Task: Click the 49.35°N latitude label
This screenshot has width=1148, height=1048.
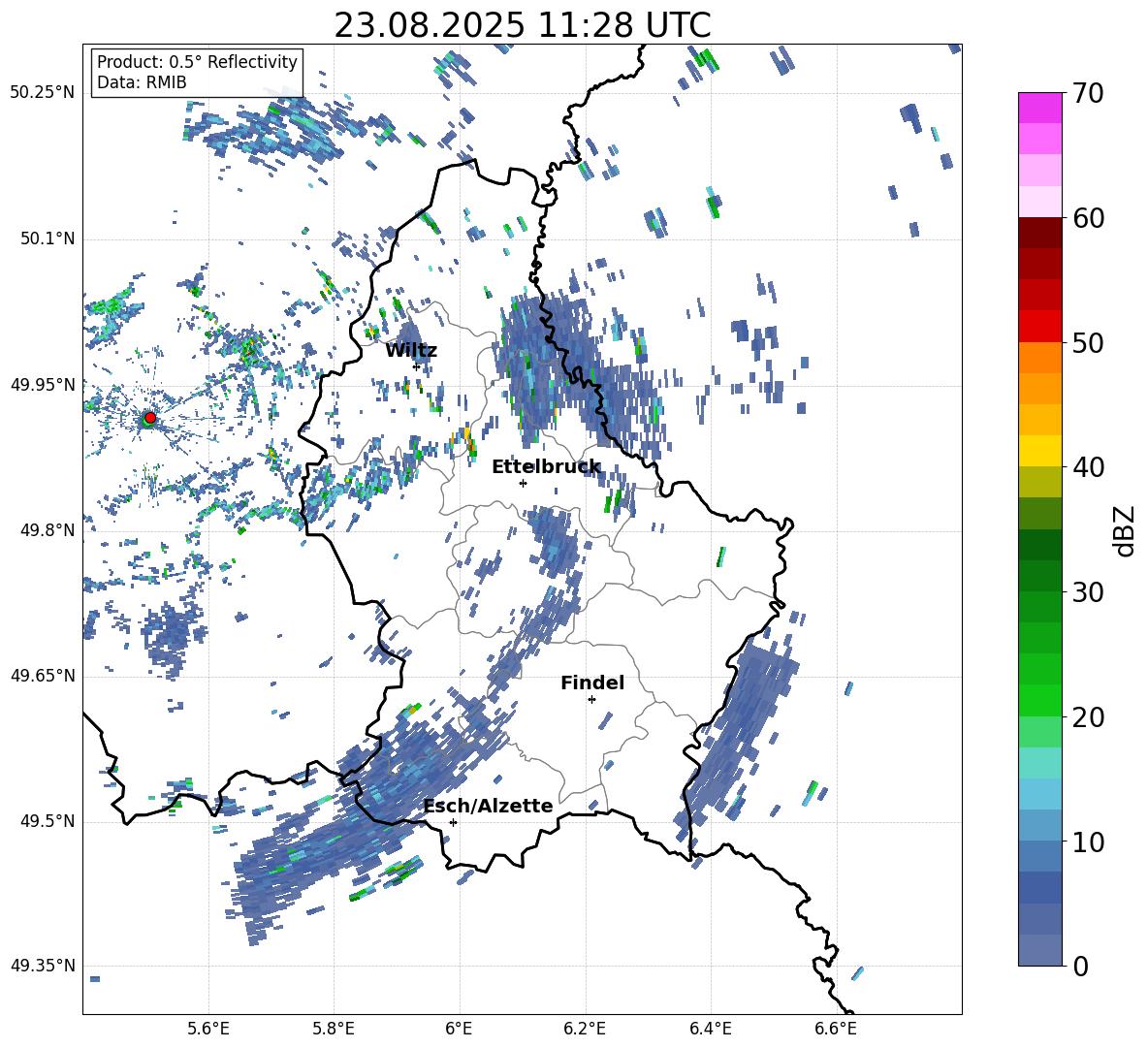Action: point(43,966)
